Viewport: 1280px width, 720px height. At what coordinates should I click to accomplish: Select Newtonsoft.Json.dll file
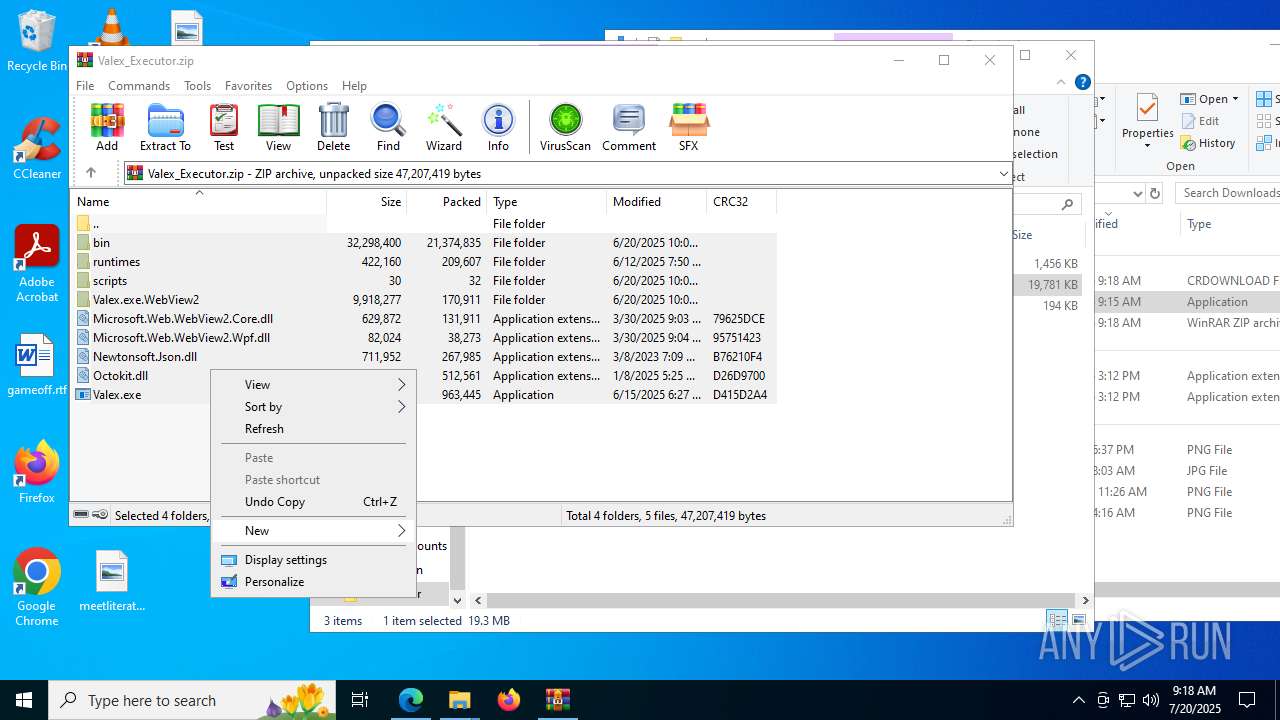(424, 356)
